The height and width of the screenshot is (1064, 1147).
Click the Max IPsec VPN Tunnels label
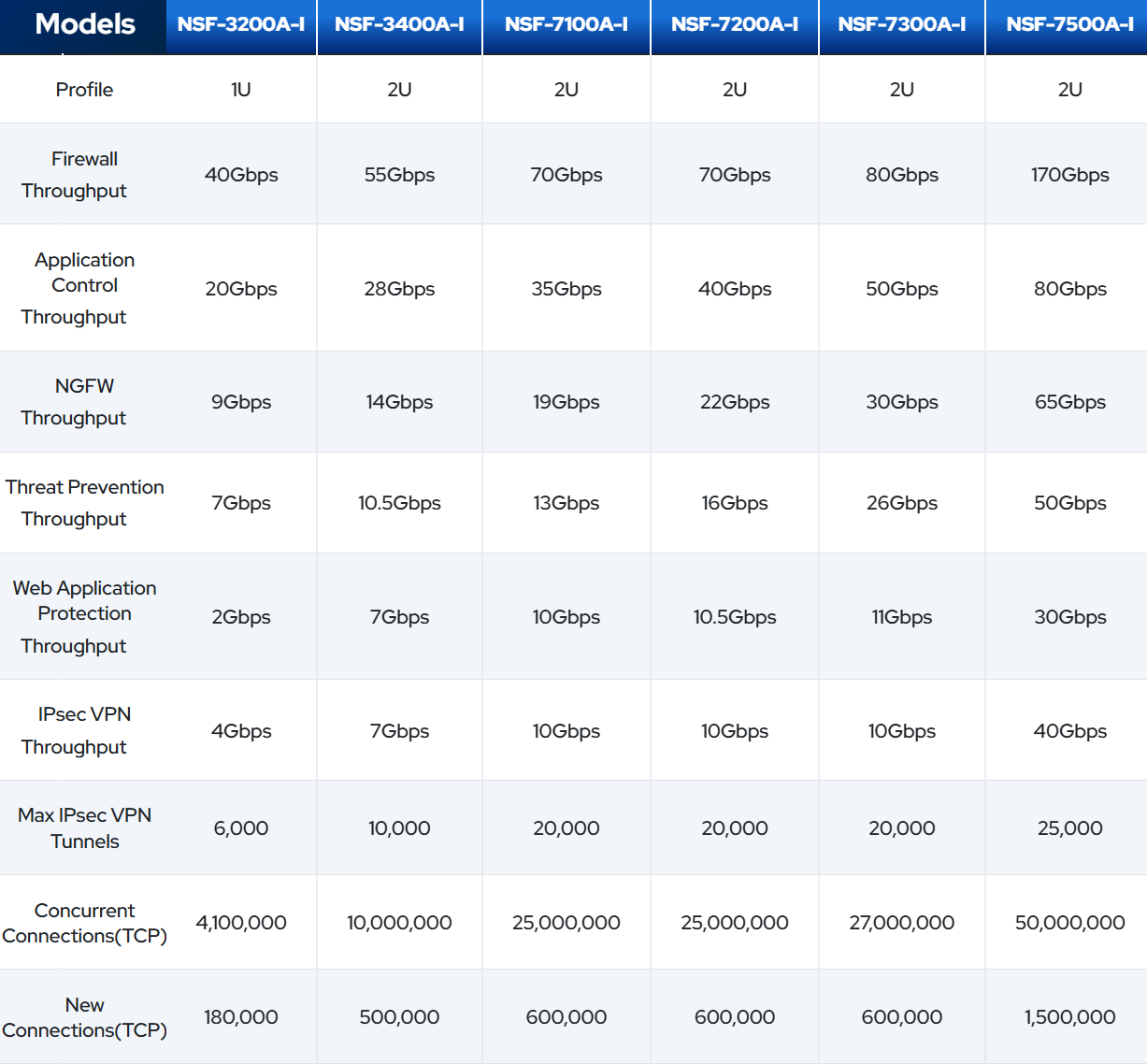pos(84,828)
